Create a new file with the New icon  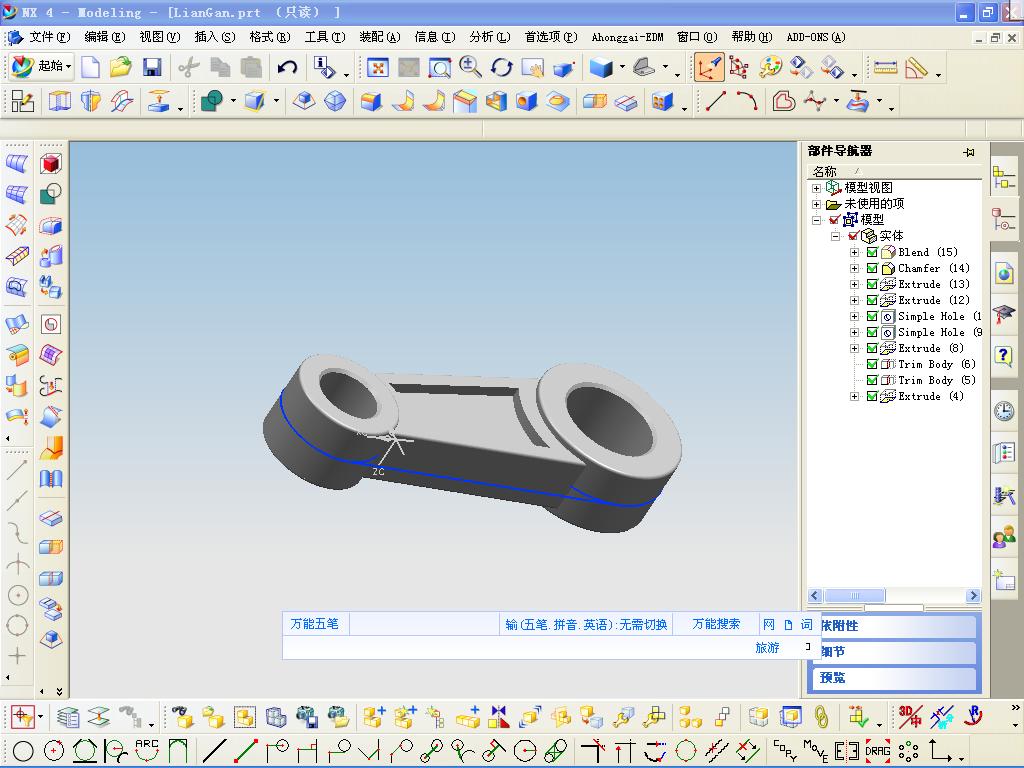(89, 67)
